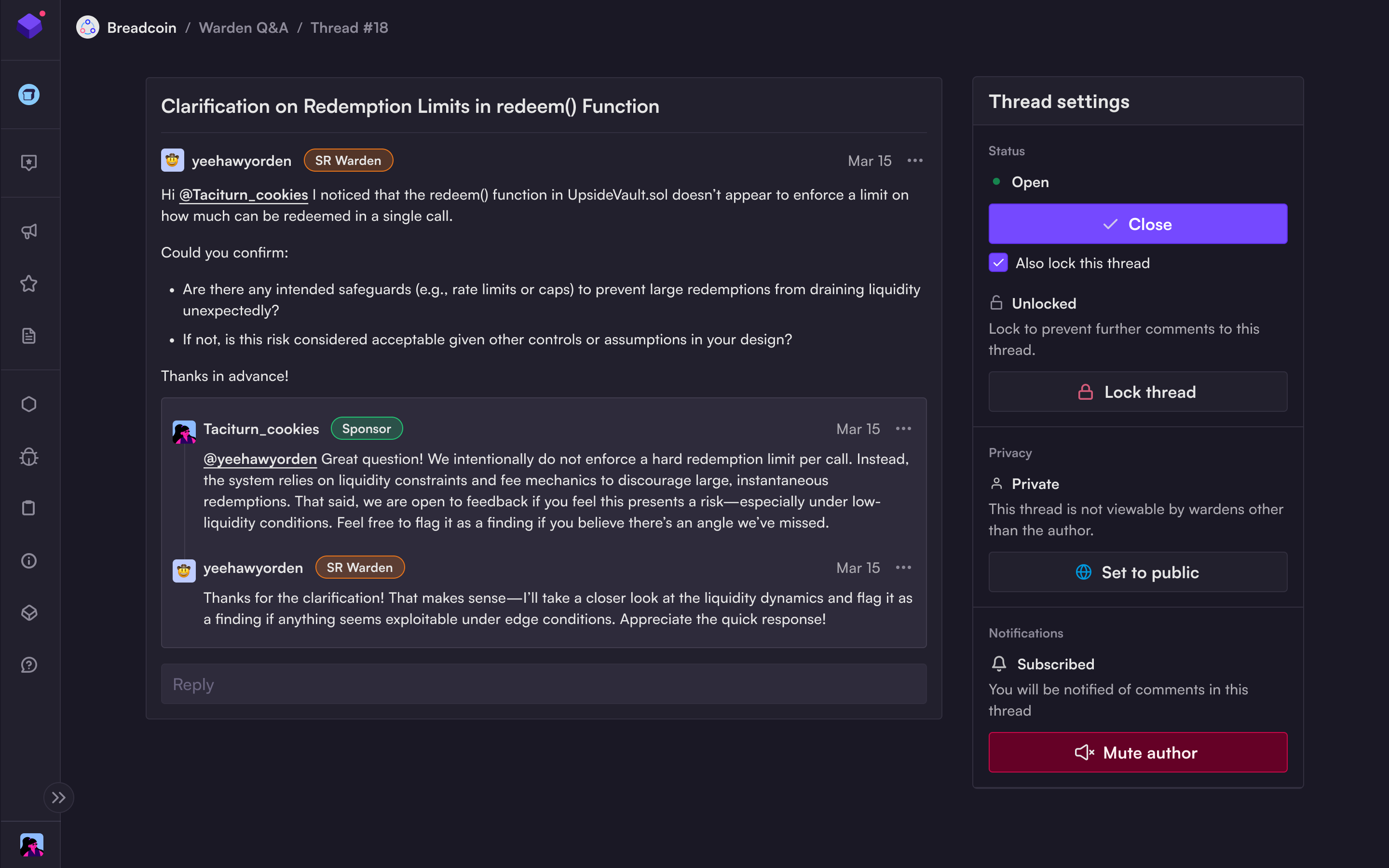Open the bug findings sidebar icon
This screenshot has height=868, width=1389.
29,456
